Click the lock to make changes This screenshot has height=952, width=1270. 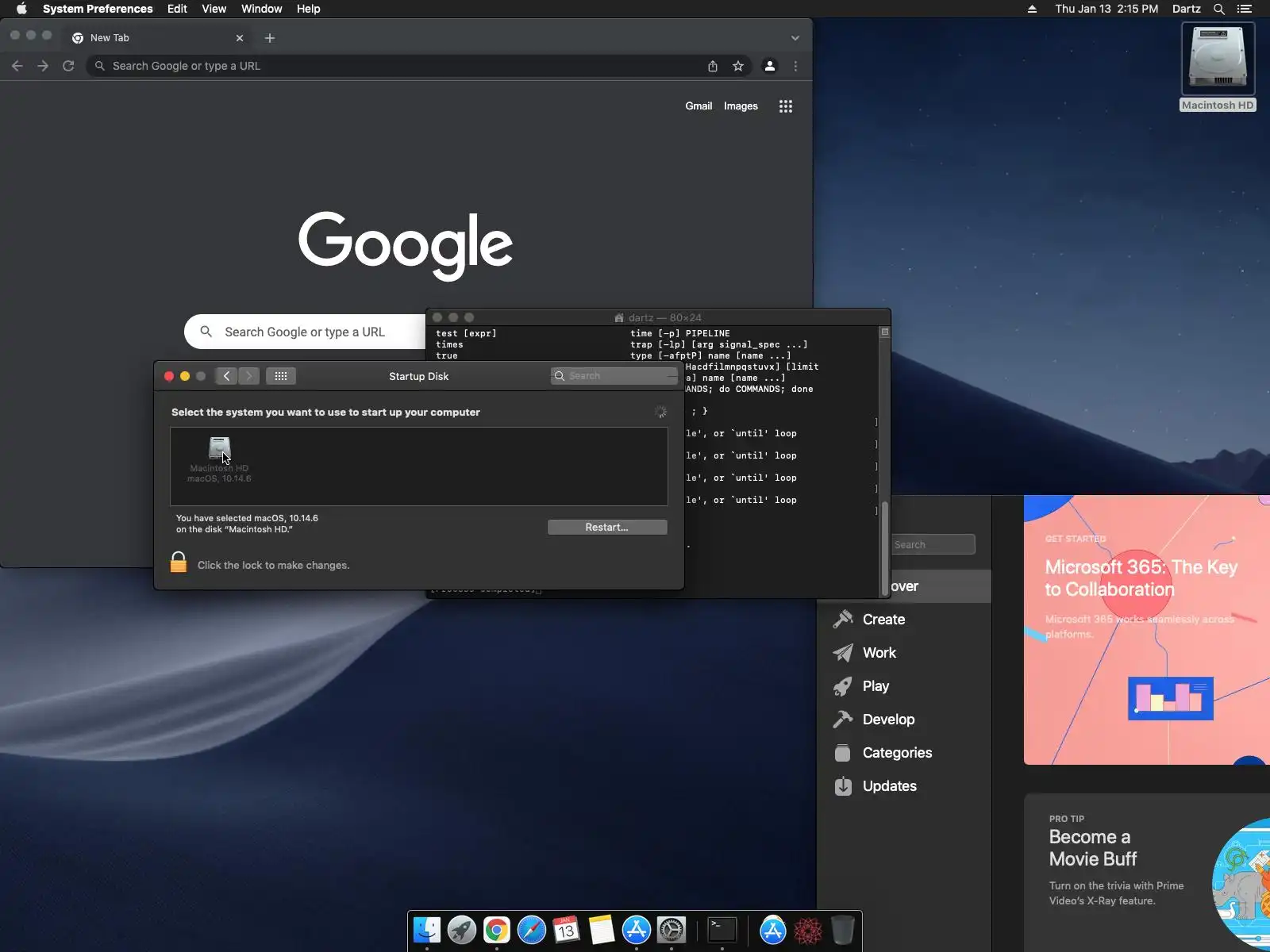(179, 562)
